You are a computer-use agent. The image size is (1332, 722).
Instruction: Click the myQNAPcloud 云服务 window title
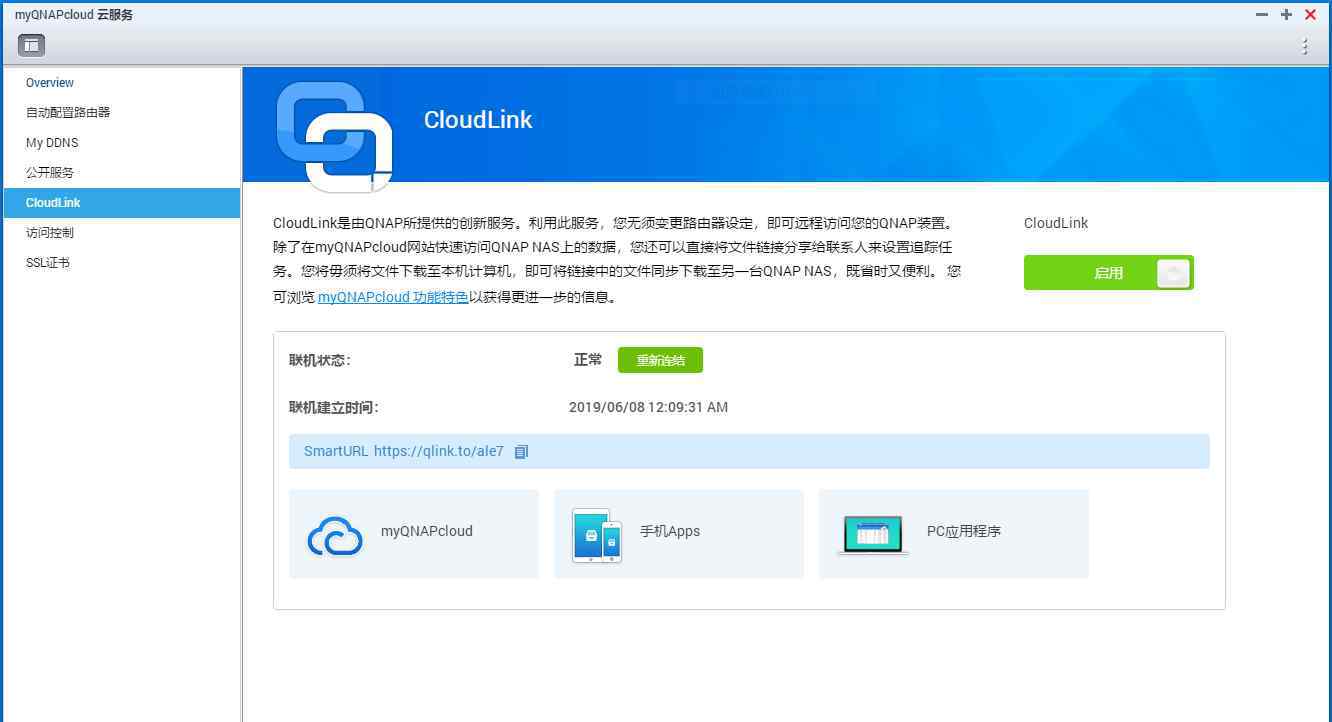pyautogui.click(x=74, y=15)
